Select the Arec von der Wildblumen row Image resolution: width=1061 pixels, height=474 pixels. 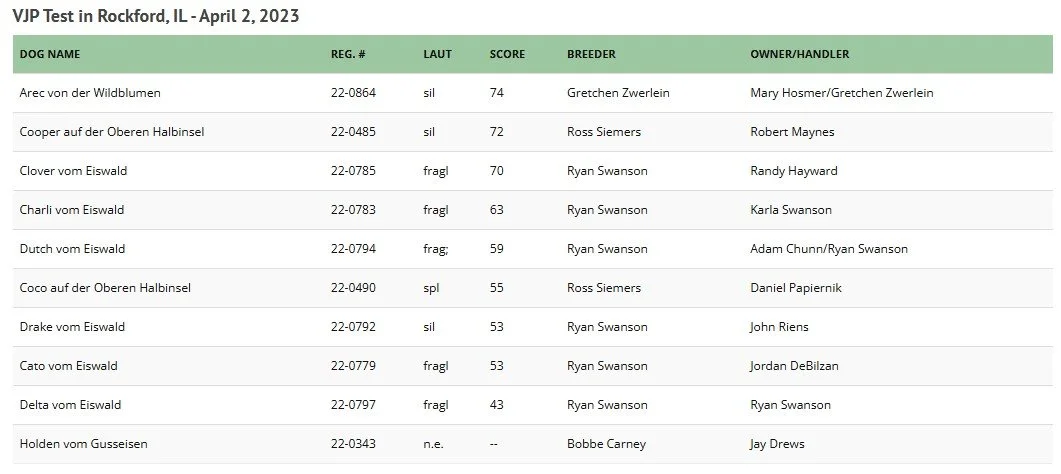tap(533, 93)
